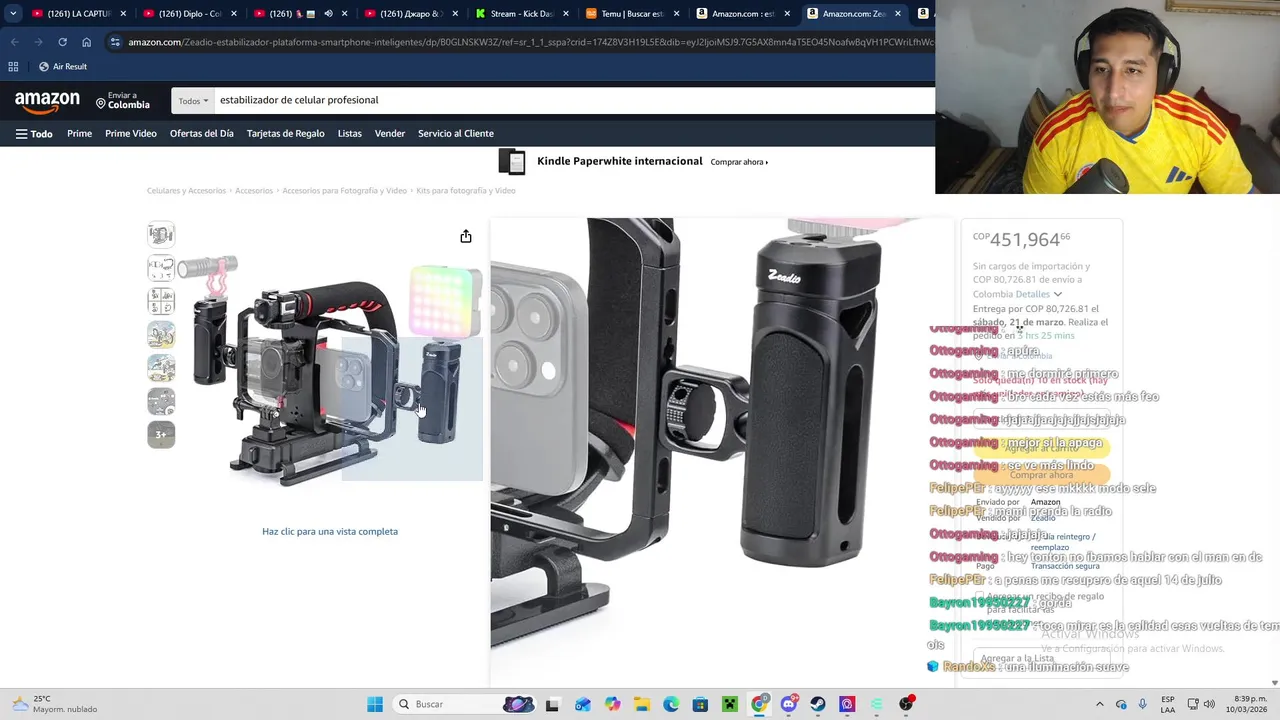The image size is (1280, 720).
Task: Open Celulares y Accesorios breadcrumb
Action: 186,190
